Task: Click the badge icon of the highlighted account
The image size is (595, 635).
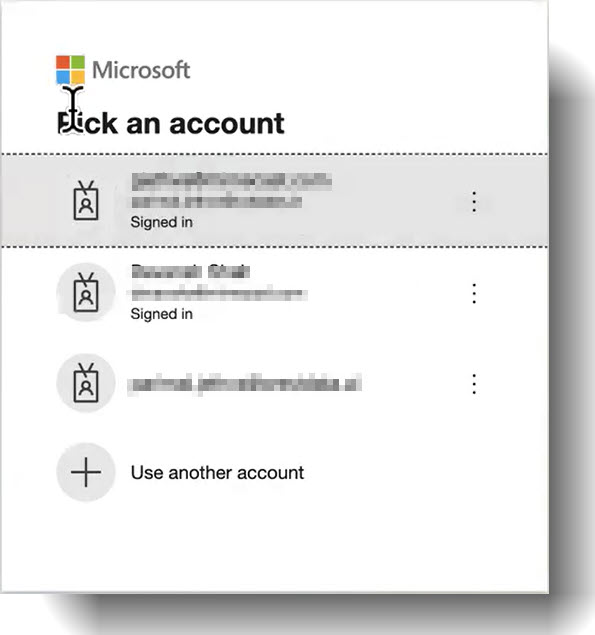Action: 86,201
